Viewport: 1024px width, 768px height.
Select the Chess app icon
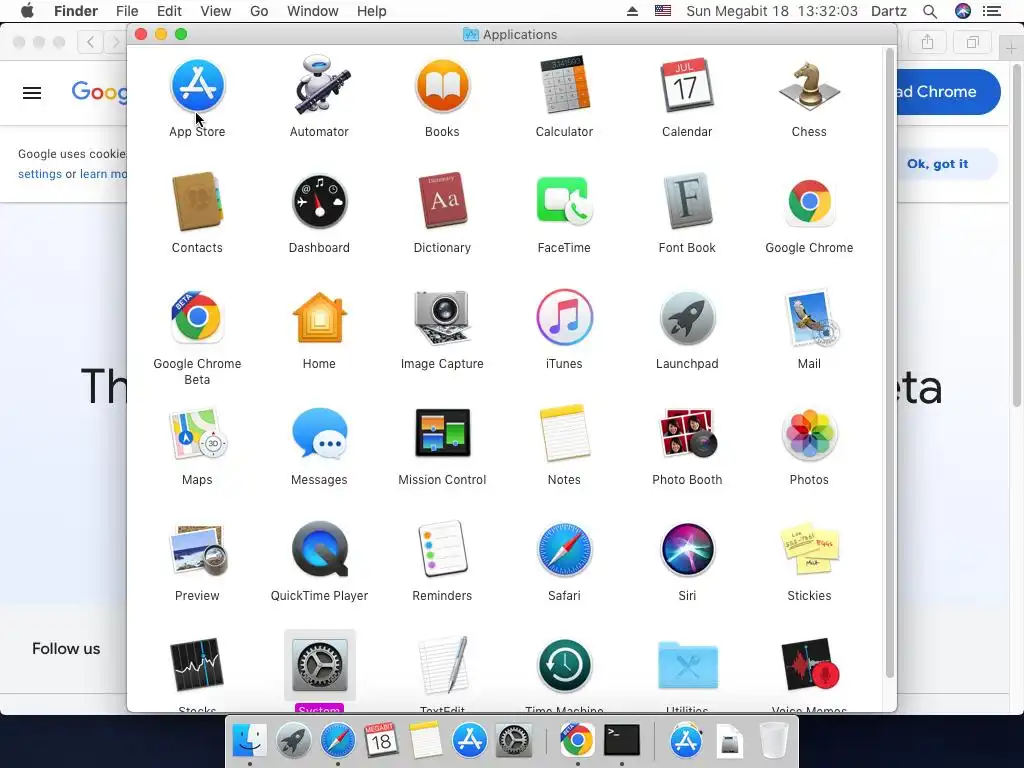[809, 86]
